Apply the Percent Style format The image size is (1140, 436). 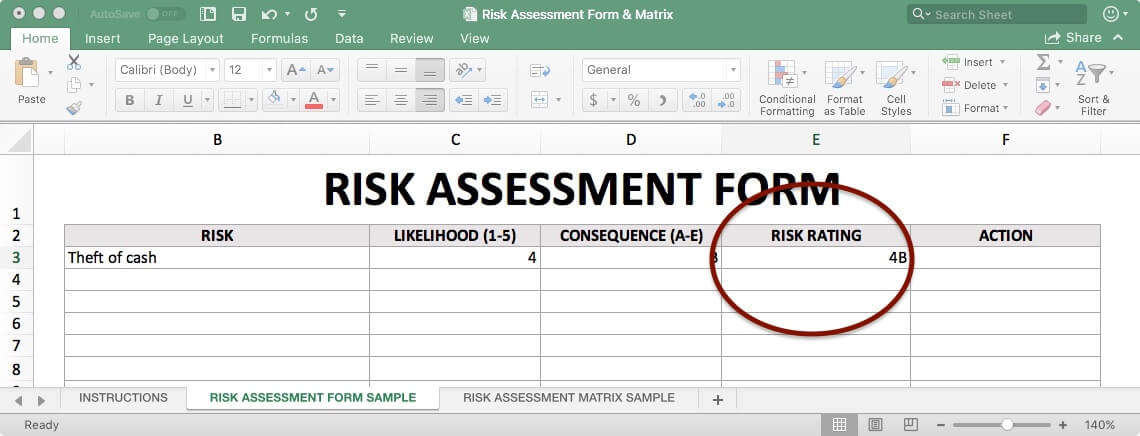tap(634, 100)
